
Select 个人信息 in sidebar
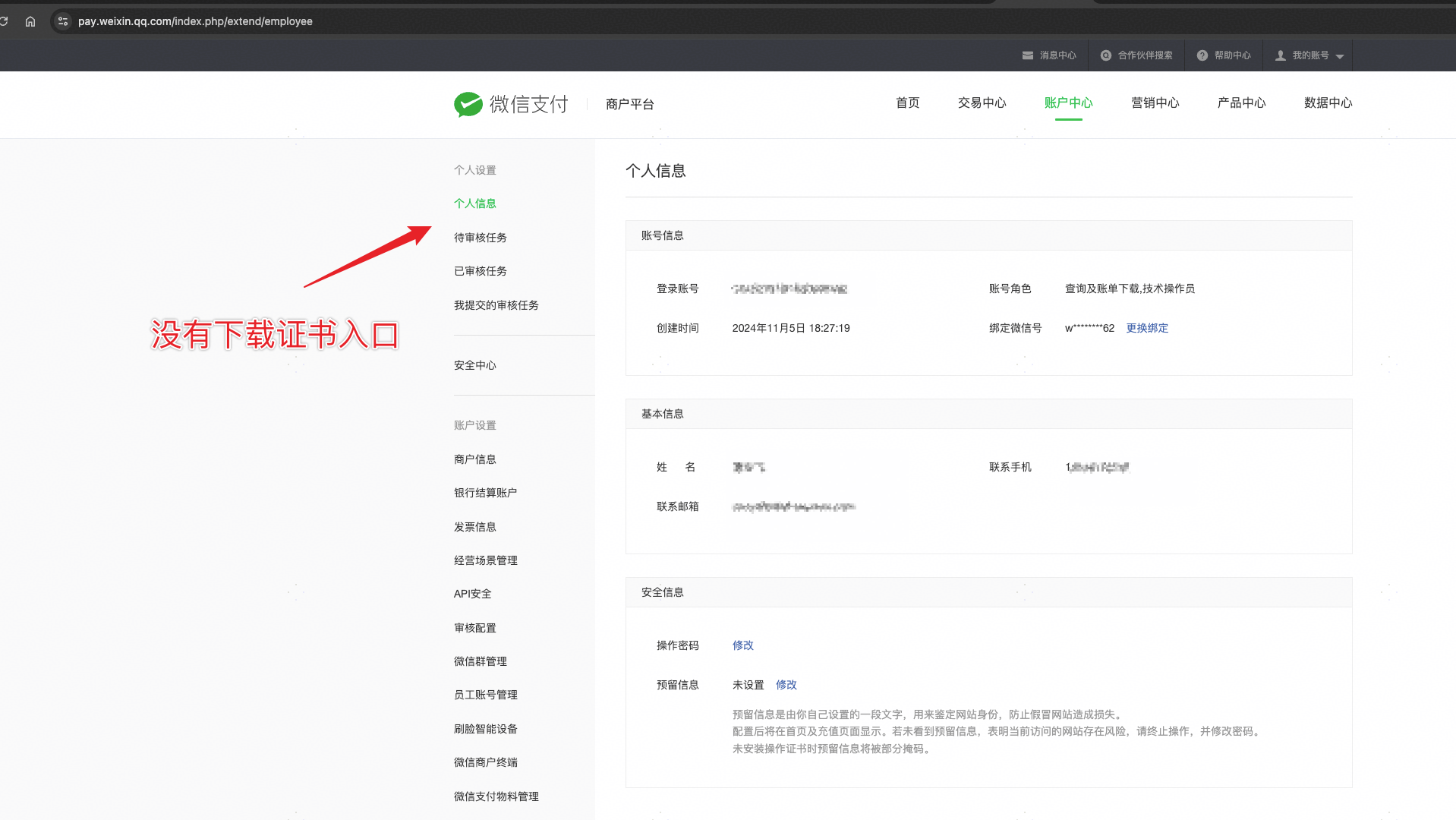click(475, 203)
